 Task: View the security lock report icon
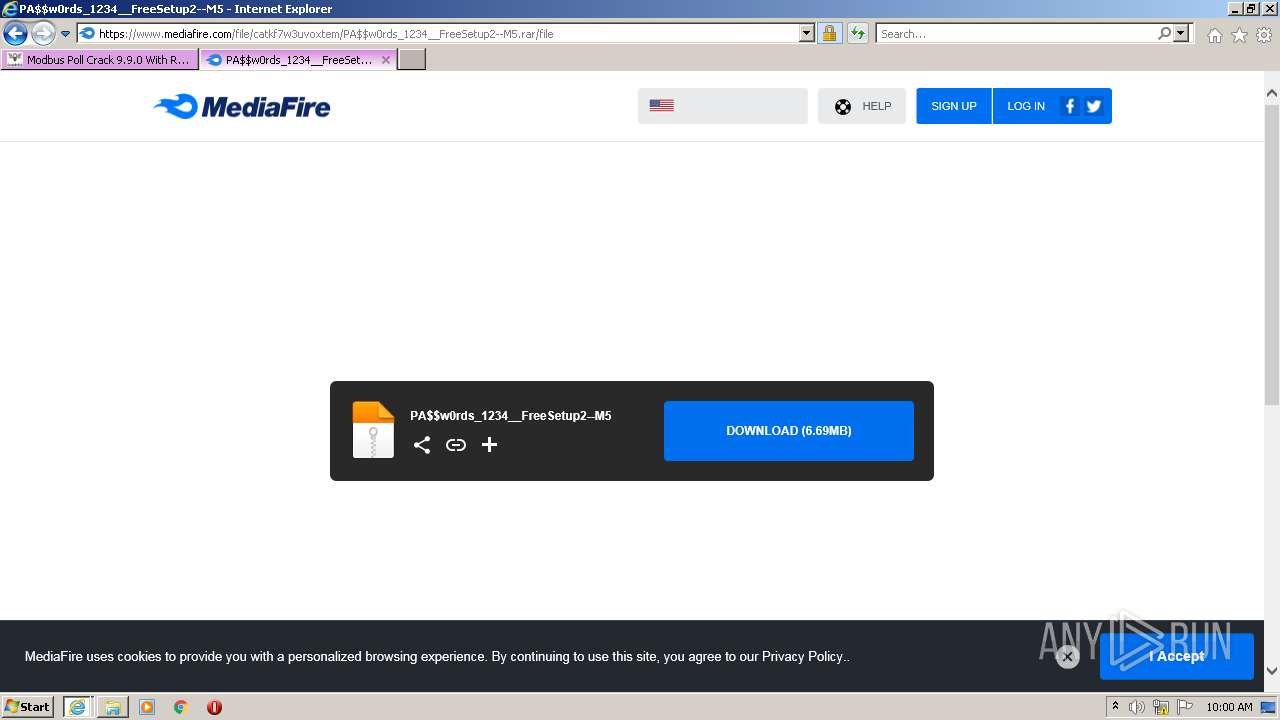click(830, 34)
